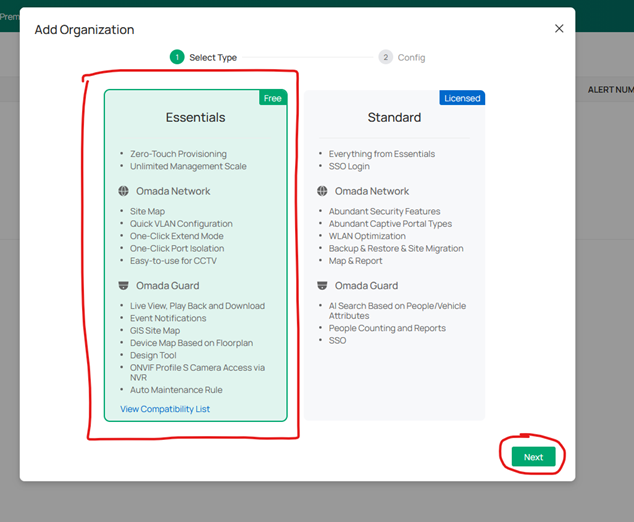Image resolution: width=634 pixels, height=522 pixels.
Task: Click the blue Licensed badge
Action: [462, 98]
